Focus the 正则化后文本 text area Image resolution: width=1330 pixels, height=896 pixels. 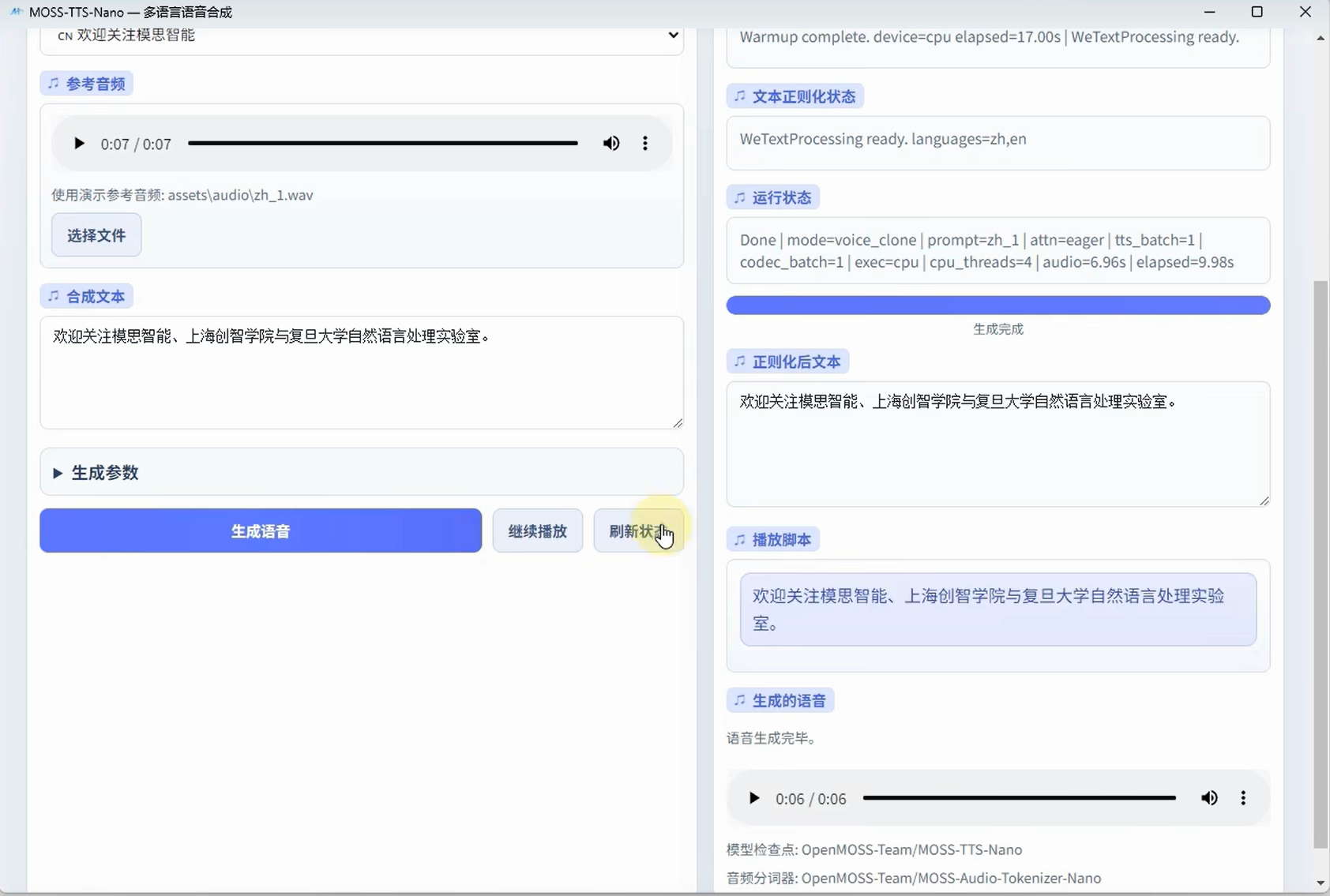coord(998,444)
